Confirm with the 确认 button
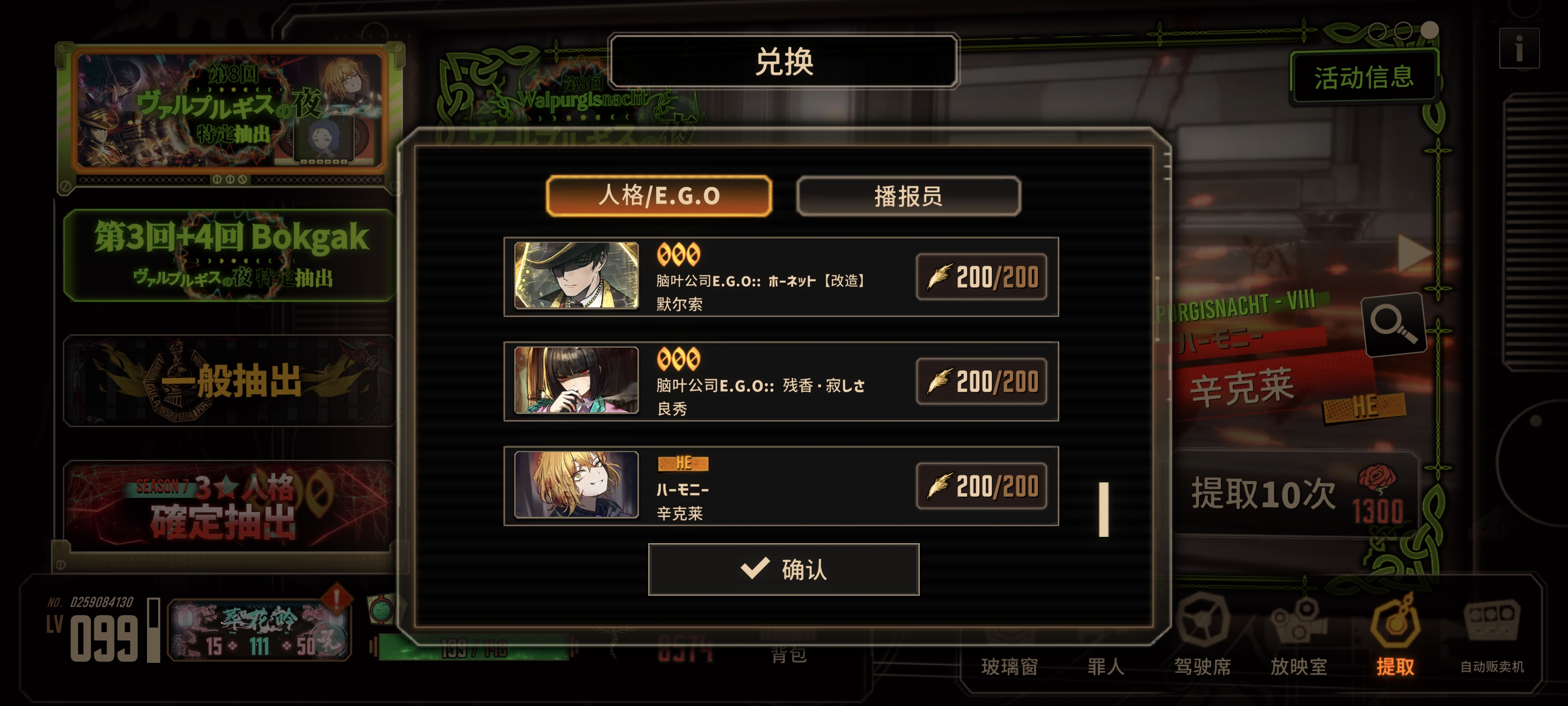The image size is (1568, 706). 784,570
